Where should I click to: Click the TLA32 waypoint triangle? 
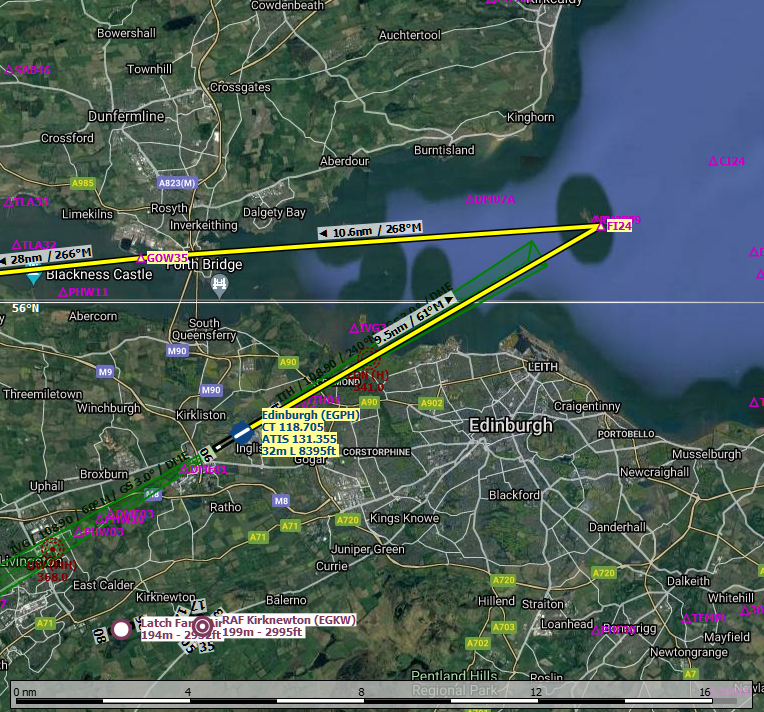coord(17,245)
